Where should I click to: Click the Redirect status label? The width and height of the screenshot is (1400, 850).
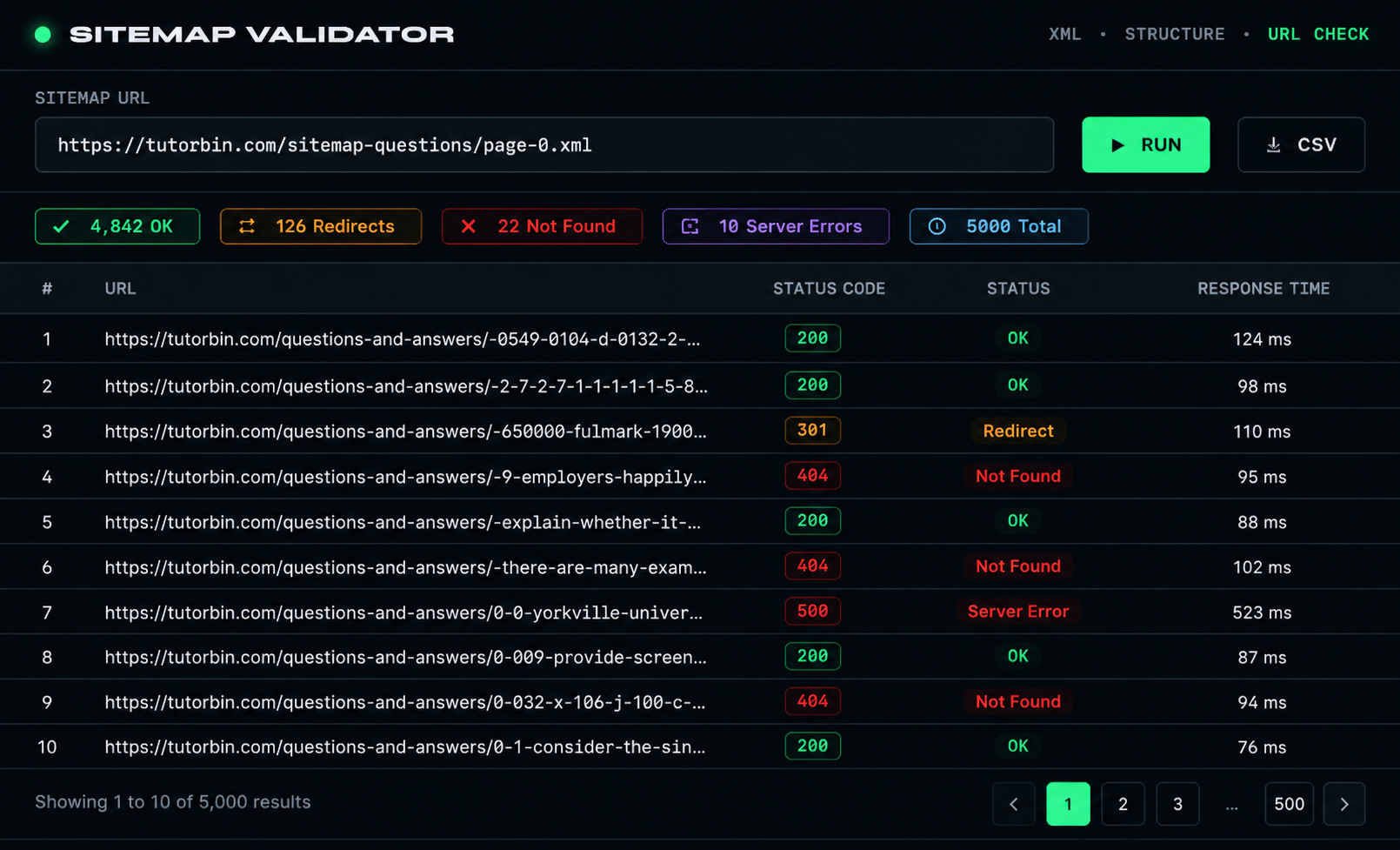1018,431
